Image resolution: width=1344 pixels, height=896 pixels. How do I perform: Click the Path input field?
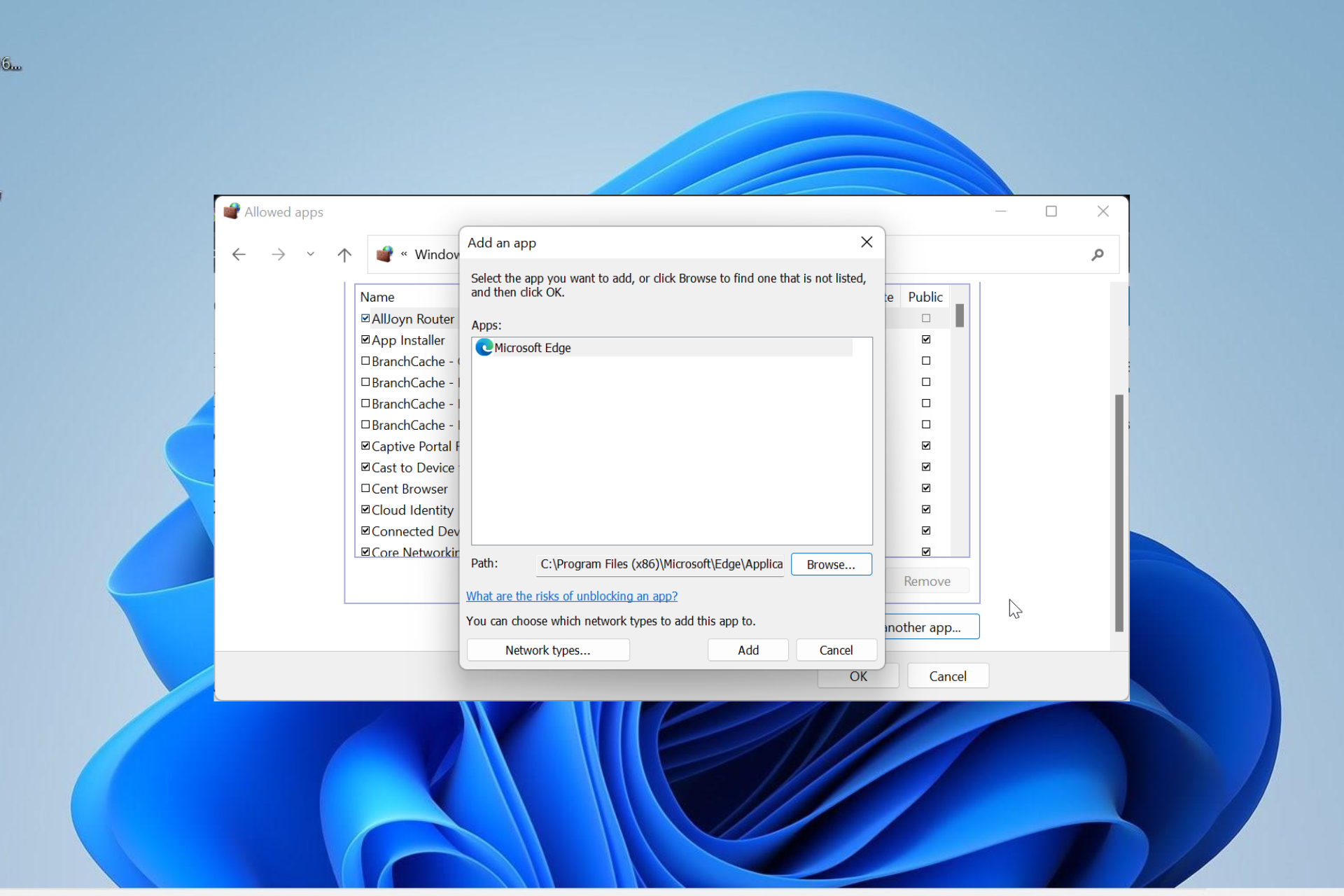point(660,564)
